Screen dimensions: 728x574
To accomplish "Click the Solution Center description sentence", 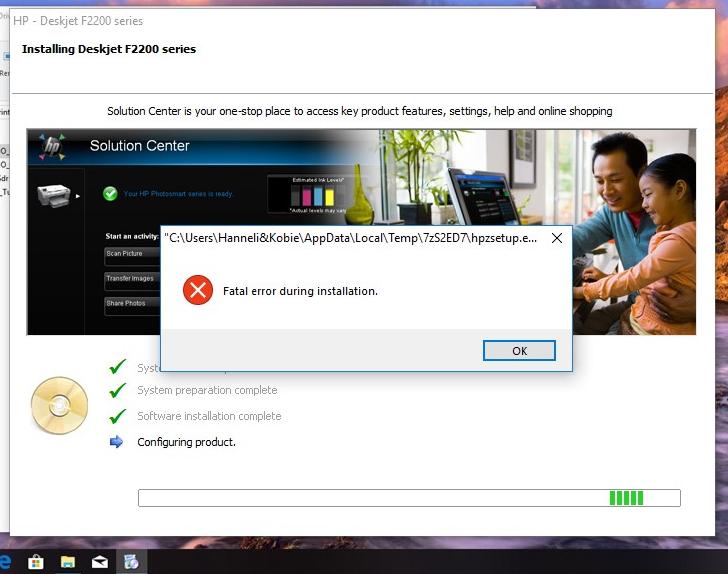I will coord(360,111).
